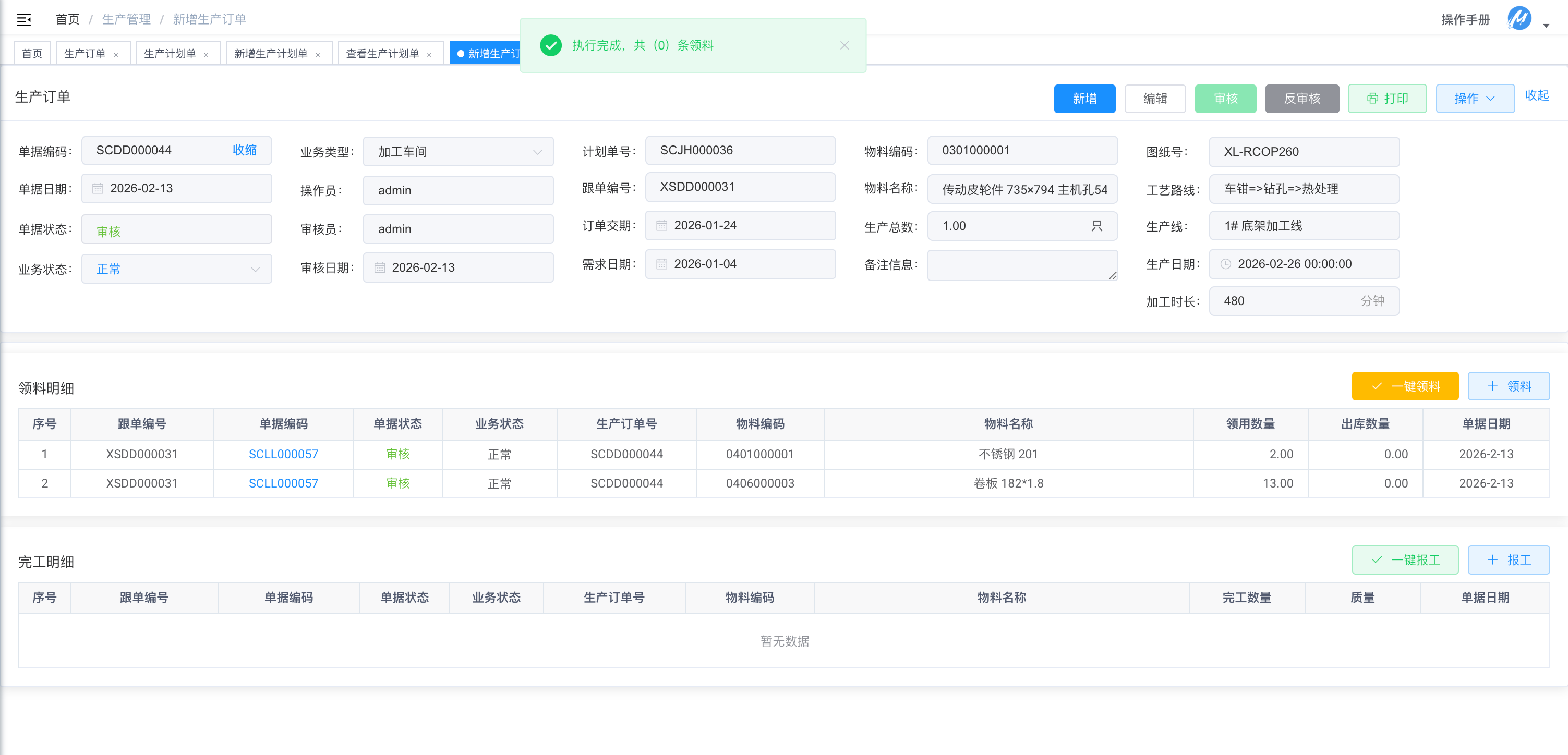Click the 反审核 button
The image size is (1568, 755).
point(1301,99)
